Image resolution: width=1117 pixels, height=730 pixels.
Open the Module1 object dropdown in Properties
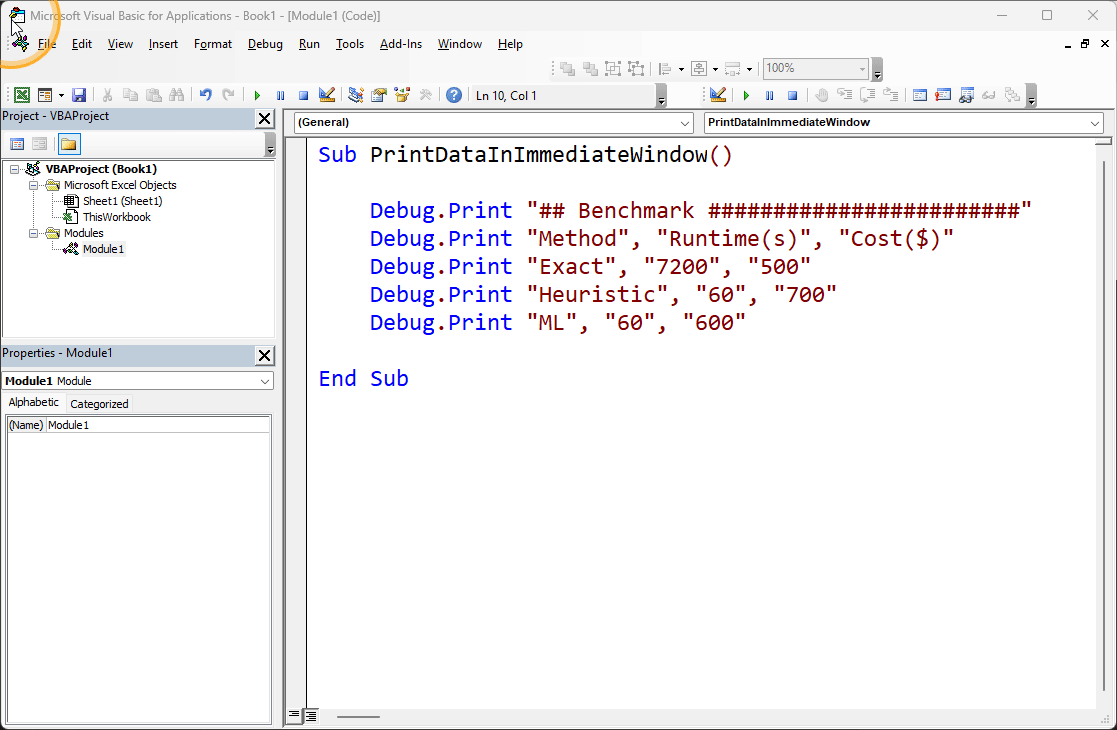click(264, 381)
